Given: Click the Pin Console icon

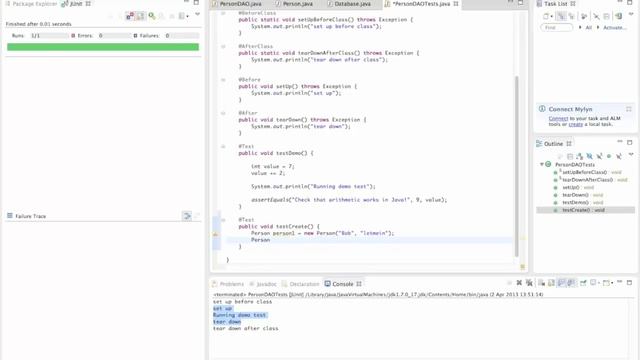Looking at the screenshot, I should pyautogui.click(x=583, y=282).
